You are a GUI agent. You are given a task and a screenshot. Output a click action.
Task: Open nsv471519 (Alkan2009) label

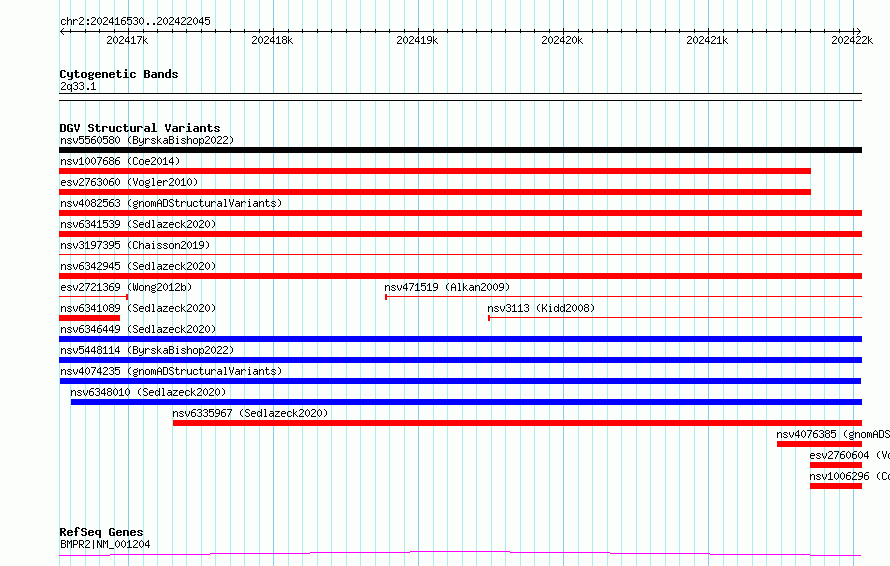tap(447, 287)
